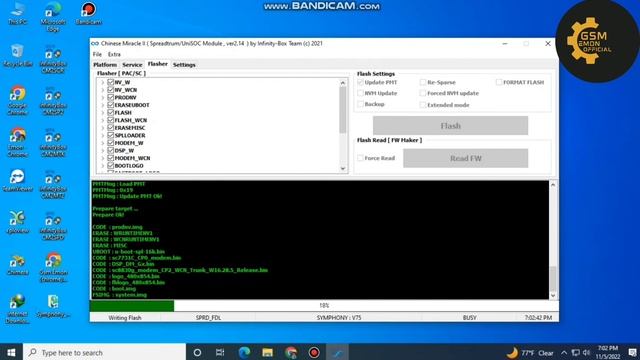Open the Gsm Emon Chrome shortcut

53,268
